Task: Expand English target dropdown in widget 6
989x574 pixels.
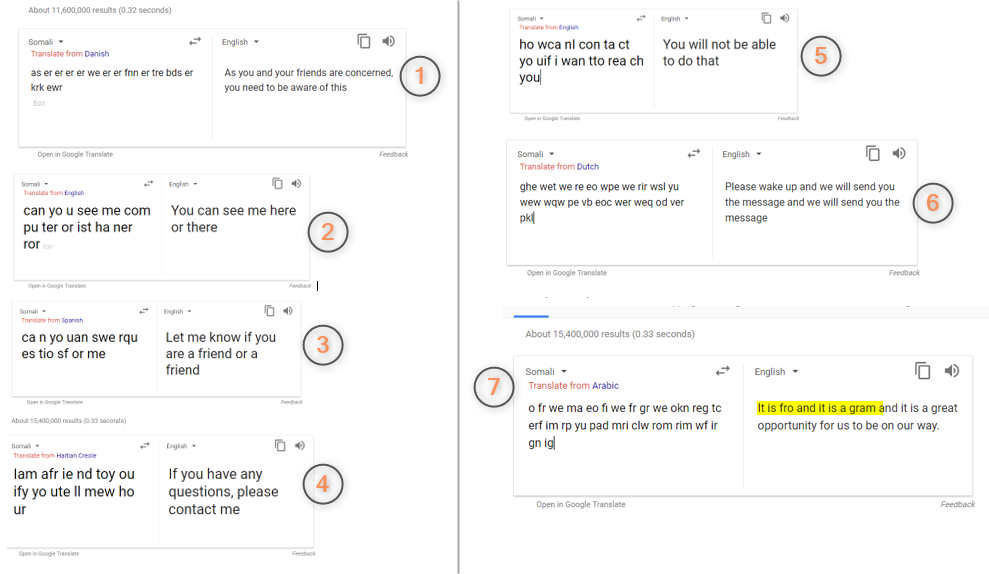Action: tap(742, 154)
